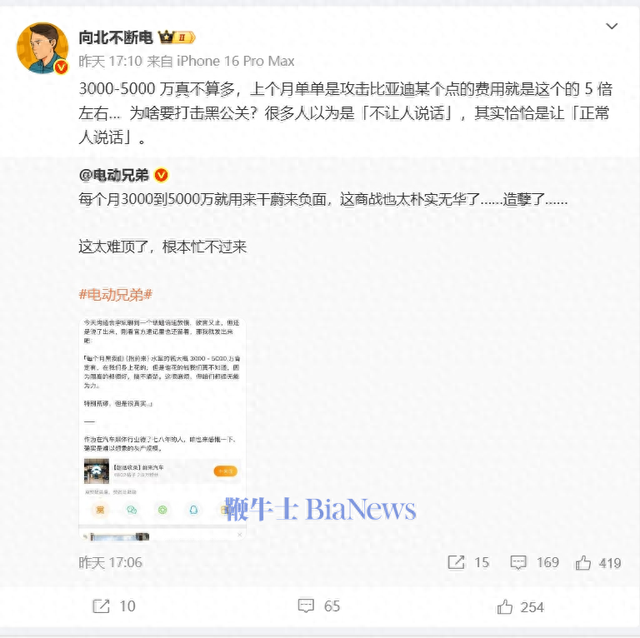Select the main post body text paragraph

(345, 113)
